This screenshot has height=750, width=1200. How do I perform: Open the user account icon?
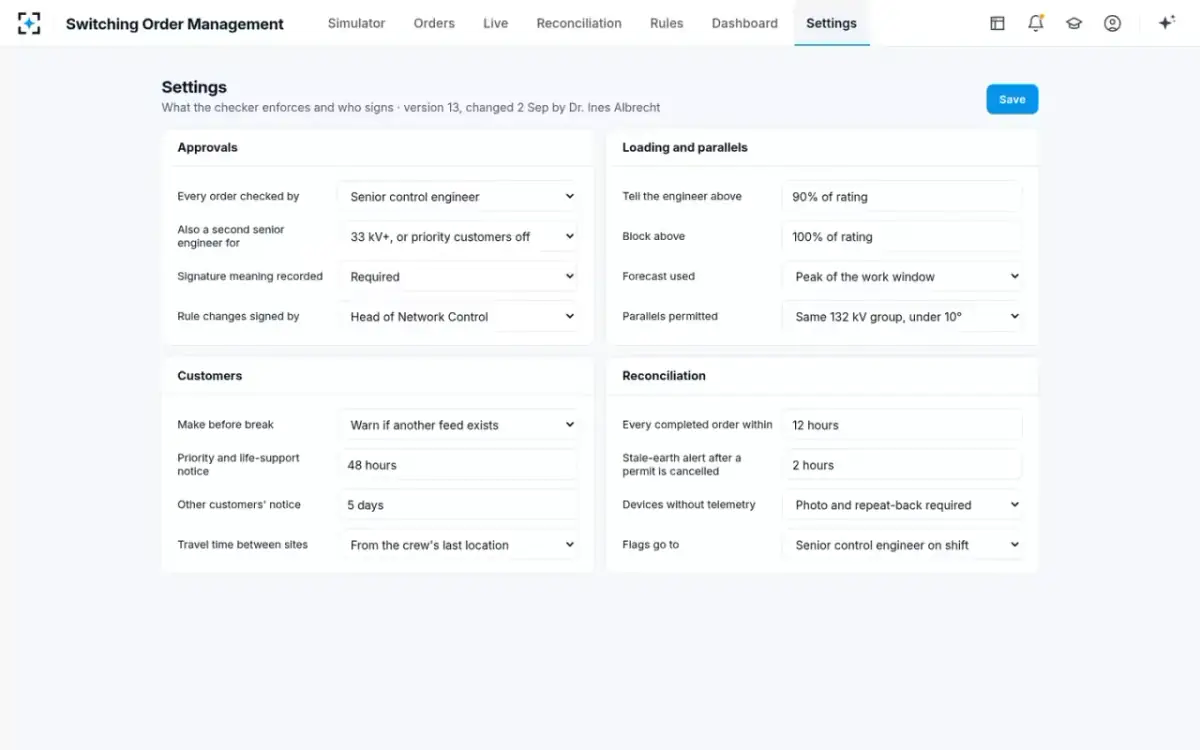pyautogui.click(x=1112, y=23)
